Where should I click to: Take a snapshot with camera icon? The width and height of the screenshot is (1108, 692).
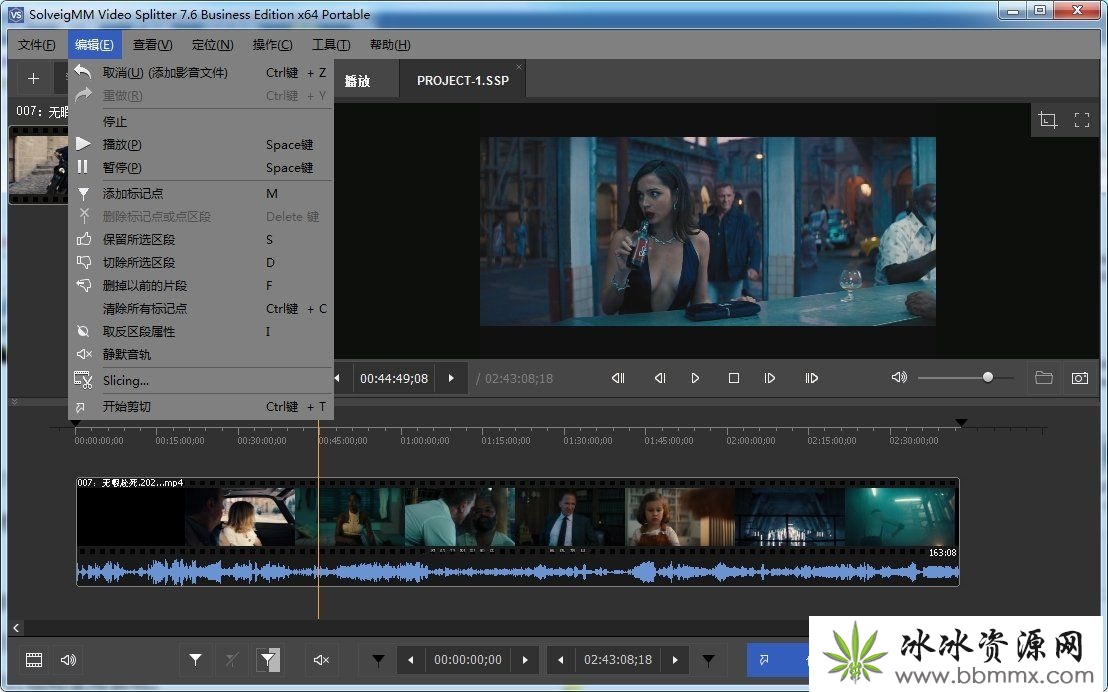click(1080, 378)
